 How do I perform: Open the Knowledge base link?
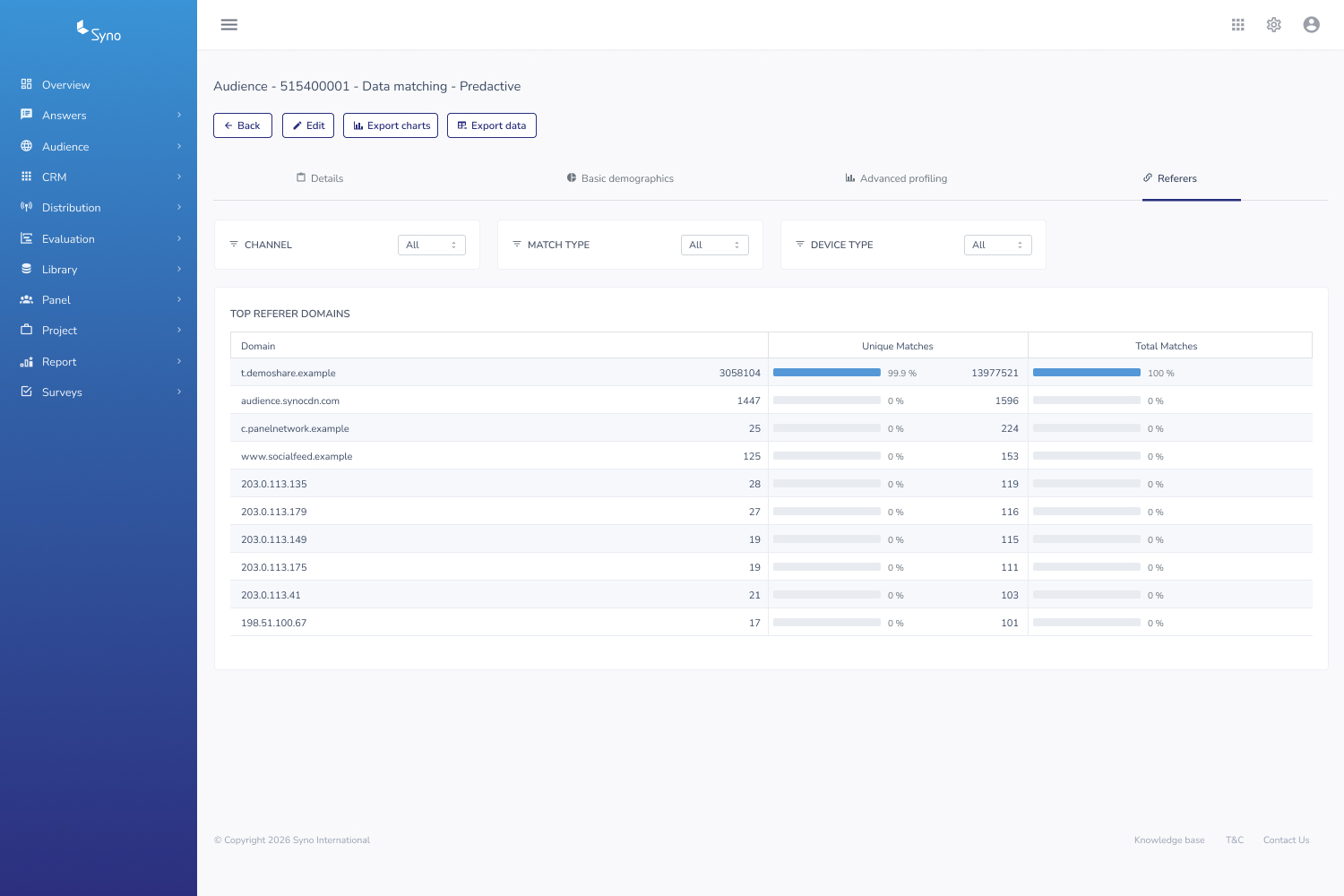(1169, 840)
